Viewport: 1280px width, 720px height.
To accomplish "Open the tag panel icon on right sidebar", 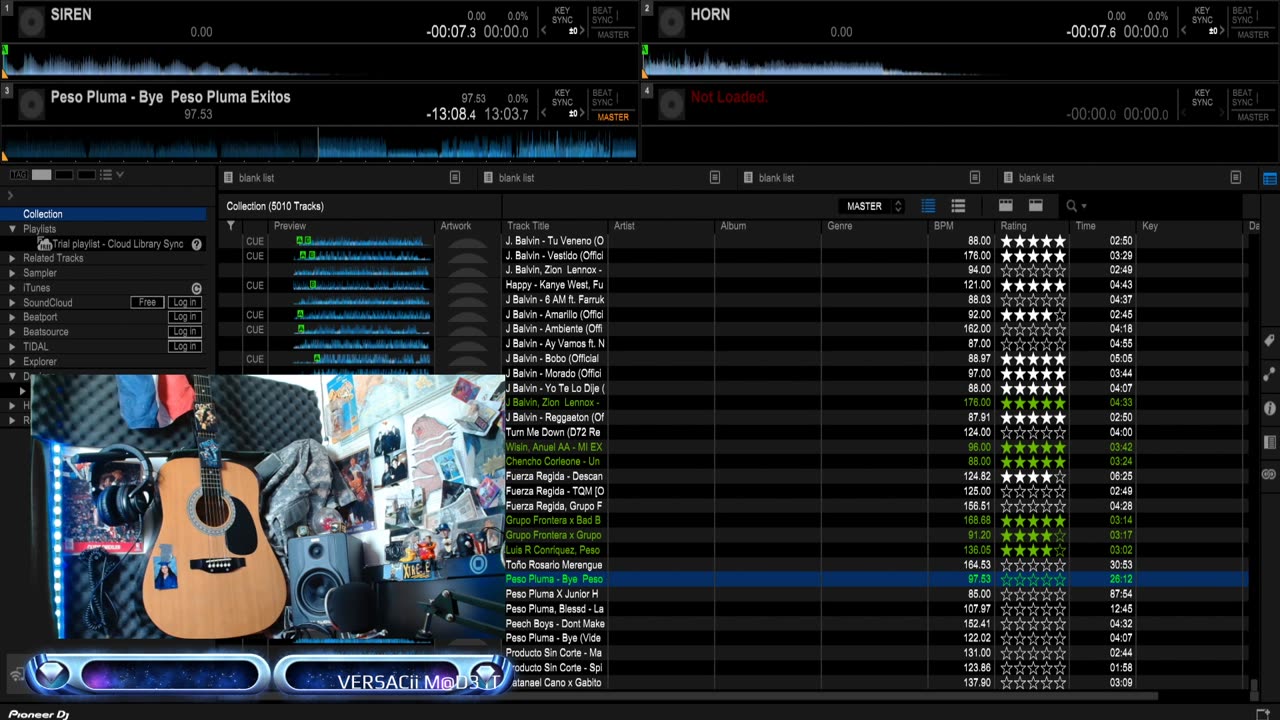I will [1269, 341].
